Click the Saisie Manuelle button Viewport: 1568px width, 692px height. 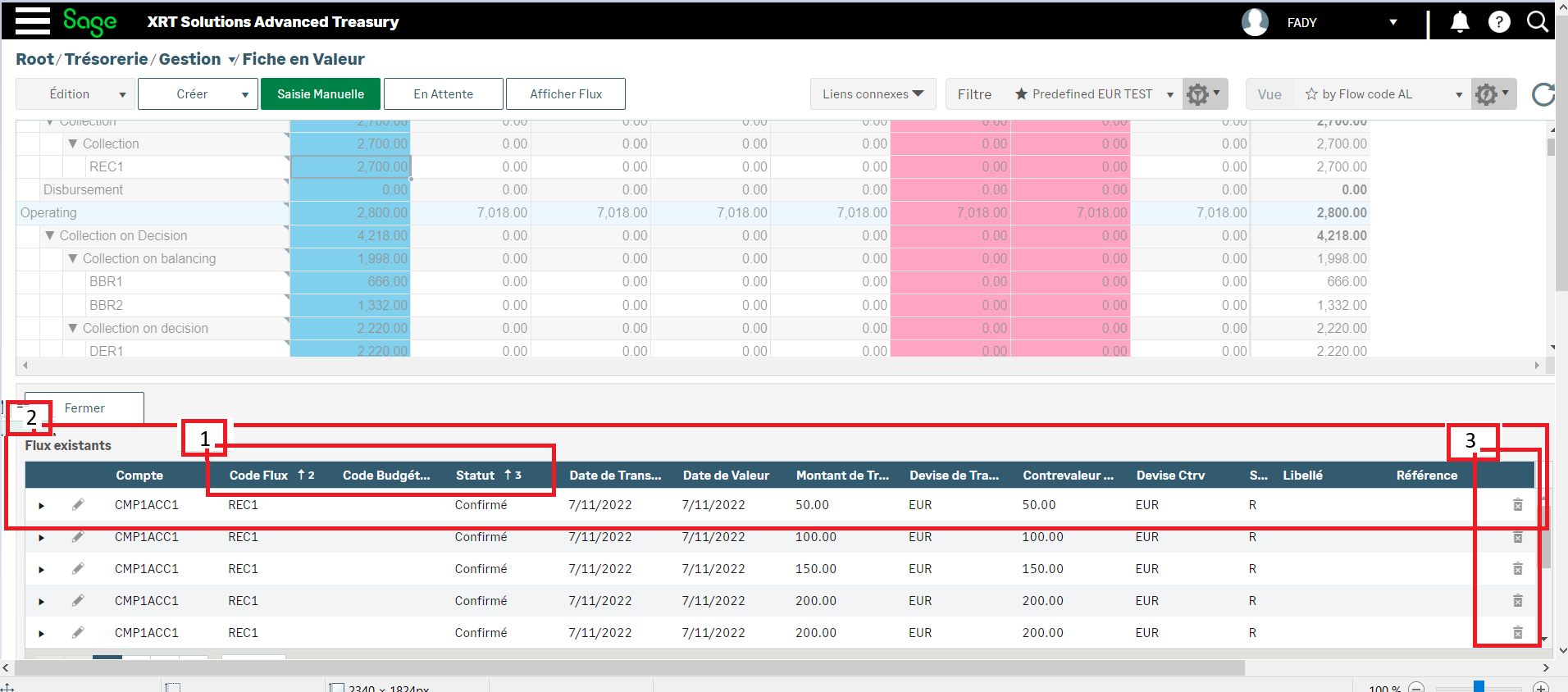click(x=320, y=94)
